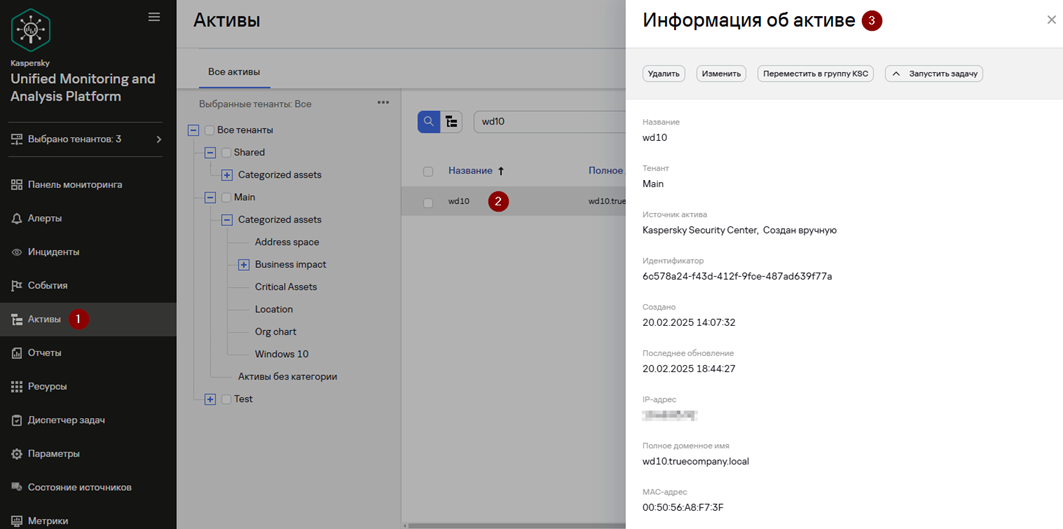Screen dimensions: 1063x529
Task: Select the Windows 10 category
Action: (x=282, y=354)
